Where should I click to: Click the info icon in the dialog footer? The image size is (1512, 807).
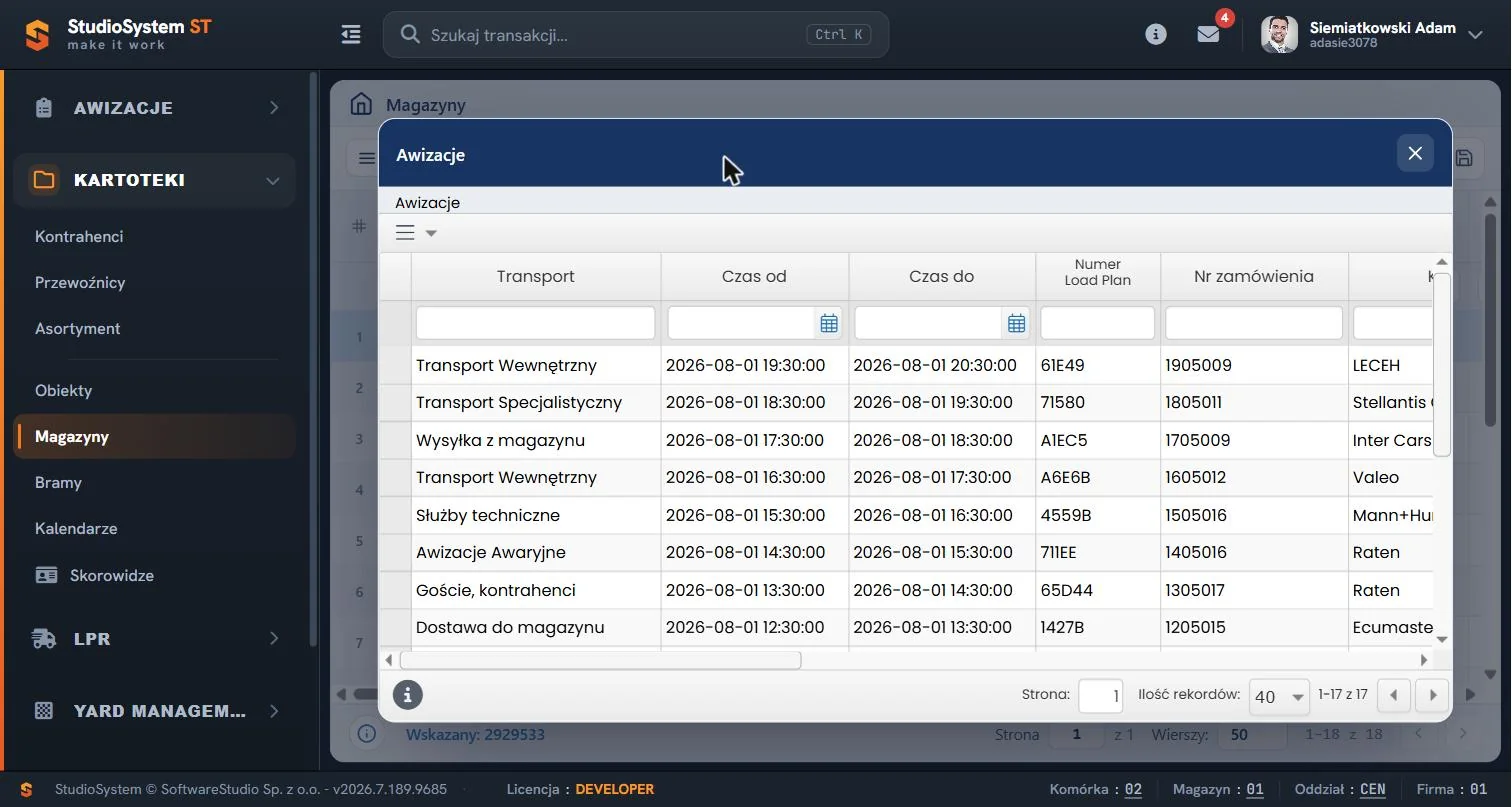point(407,695)
